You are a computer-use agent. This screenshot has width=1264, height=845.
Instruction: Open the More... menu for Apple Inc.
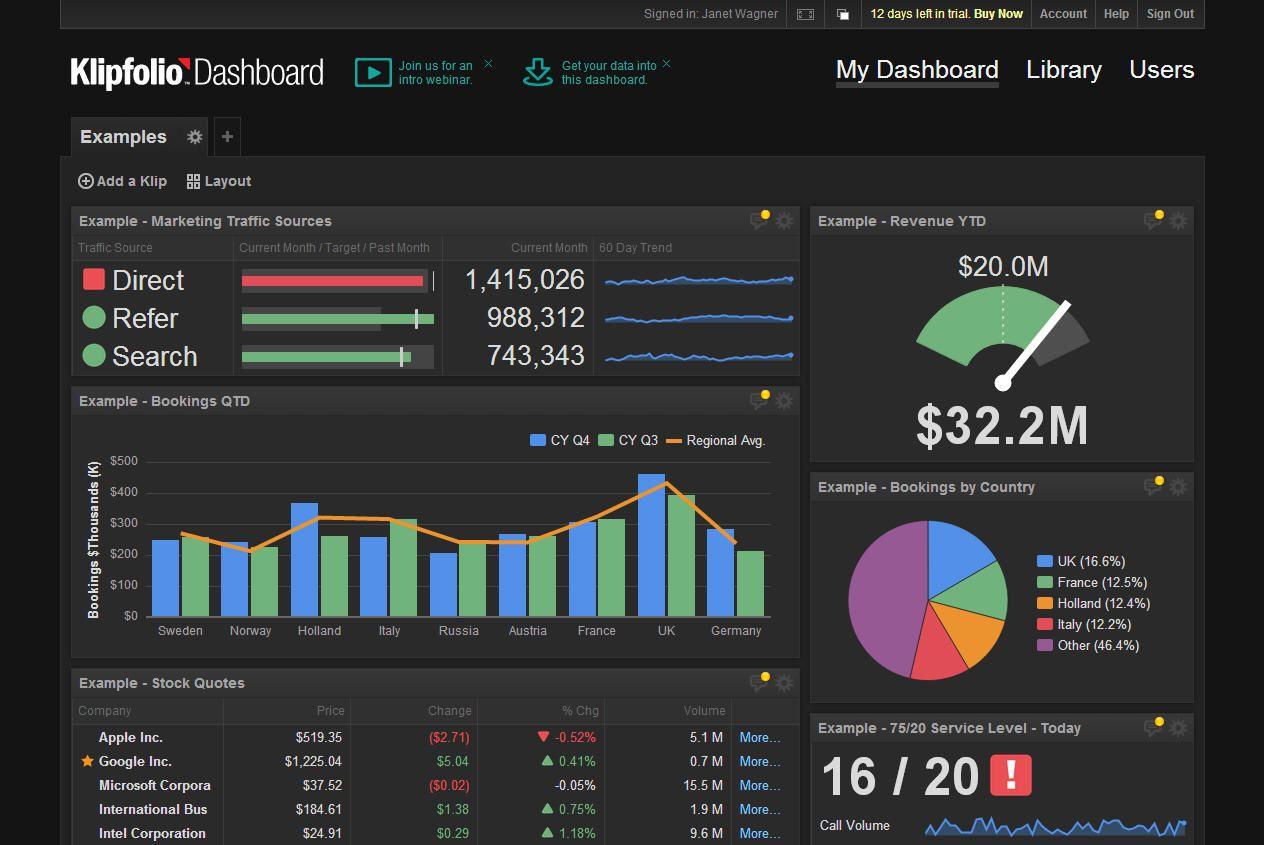pos(761,737)
